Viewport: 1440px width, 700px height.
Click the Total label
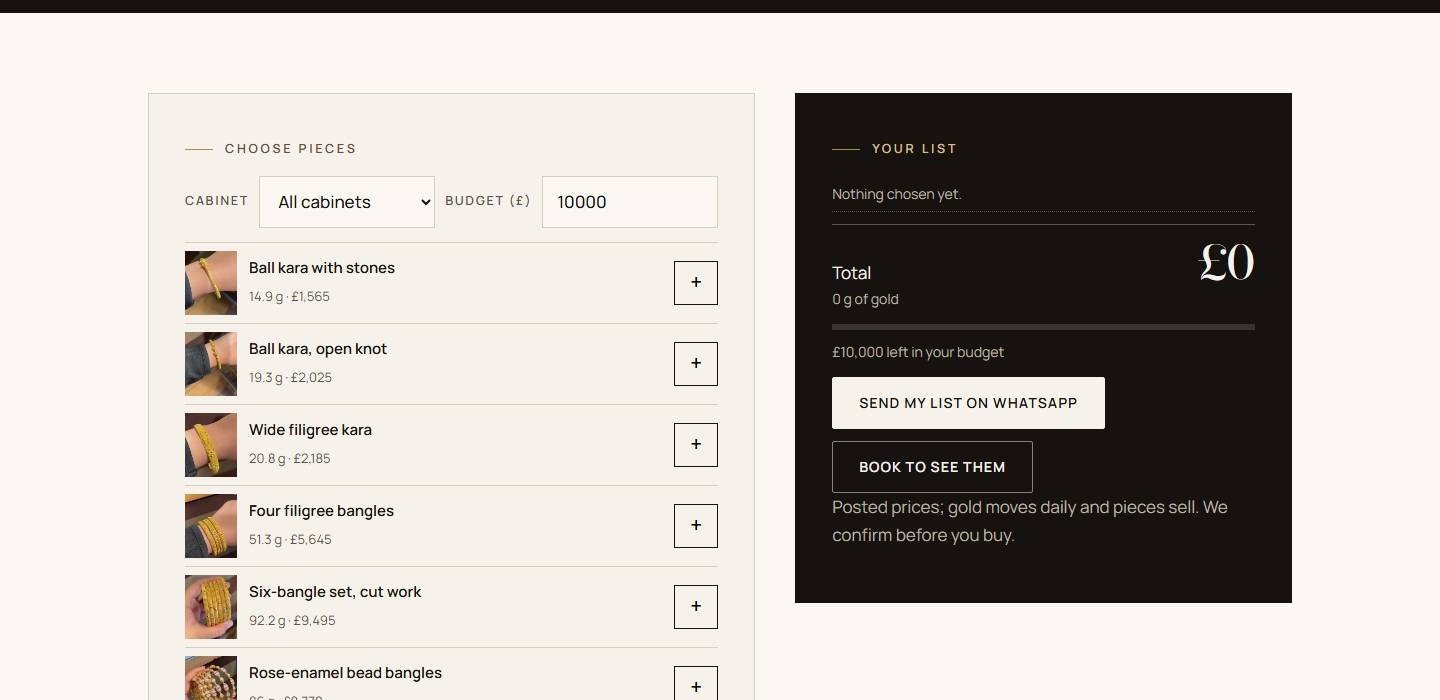pos(852,273)
